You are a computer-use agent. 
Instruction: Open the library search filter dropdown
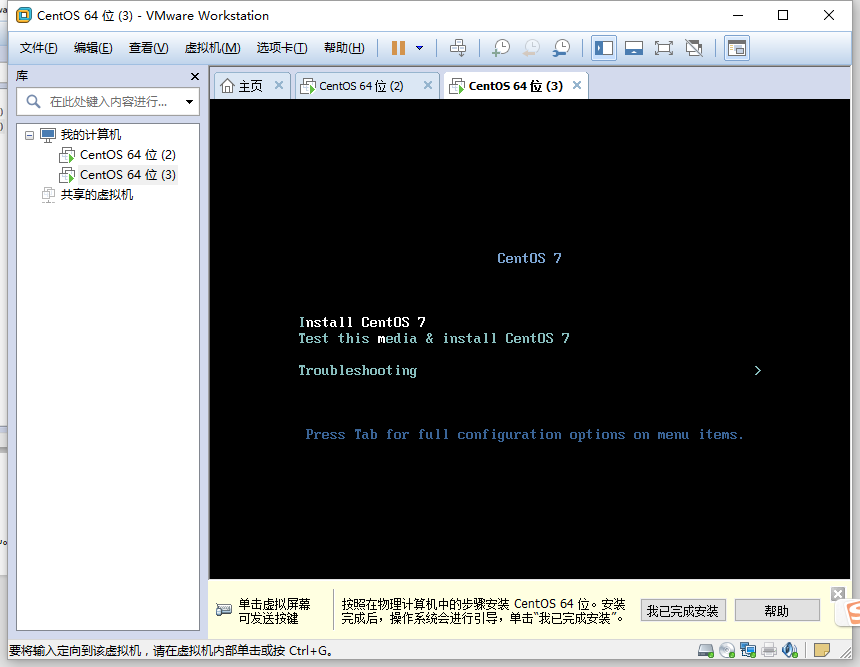click(188, 102)
